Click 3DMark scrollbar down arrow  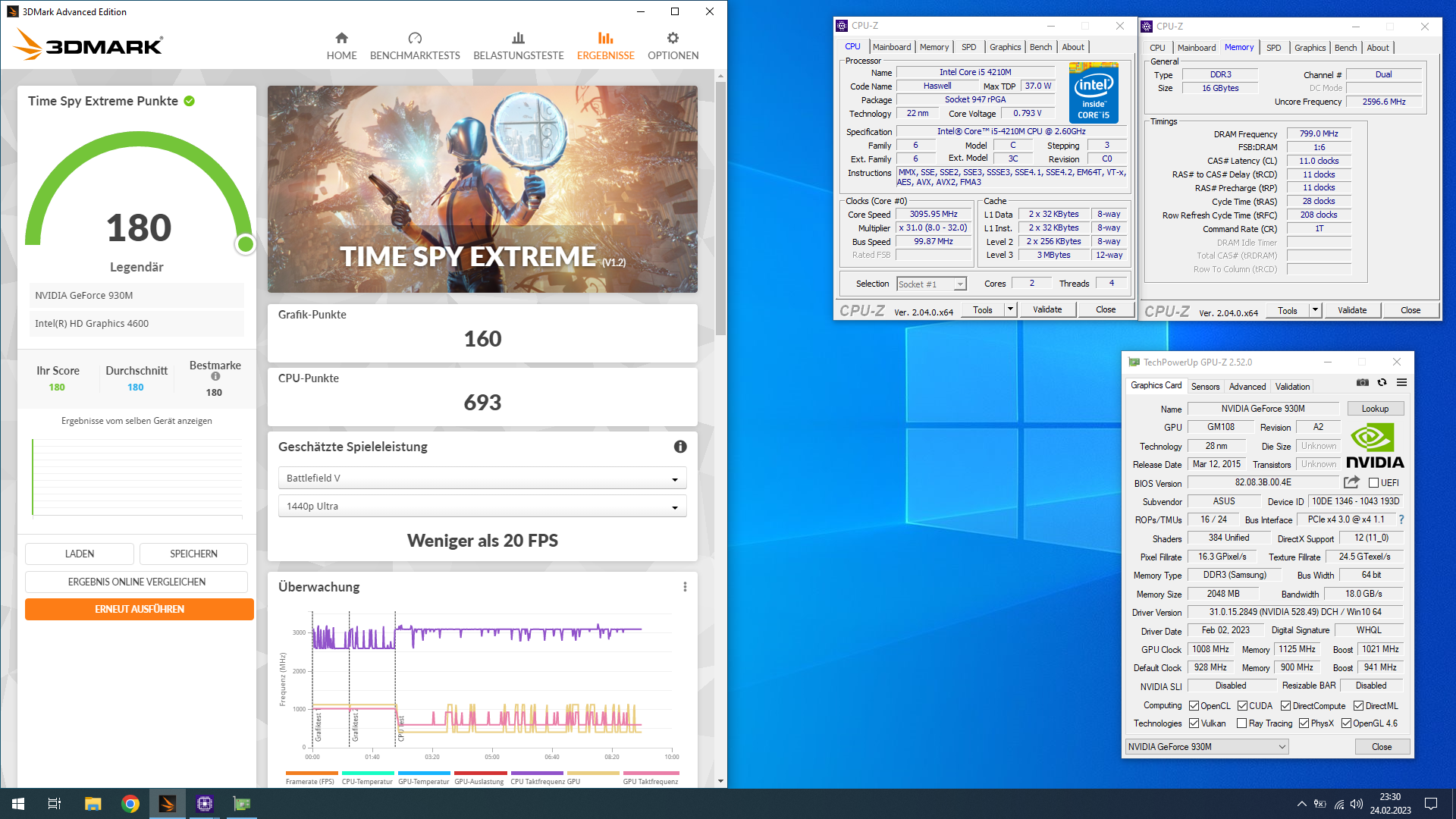pyautogui.click(x=720, y=781)
